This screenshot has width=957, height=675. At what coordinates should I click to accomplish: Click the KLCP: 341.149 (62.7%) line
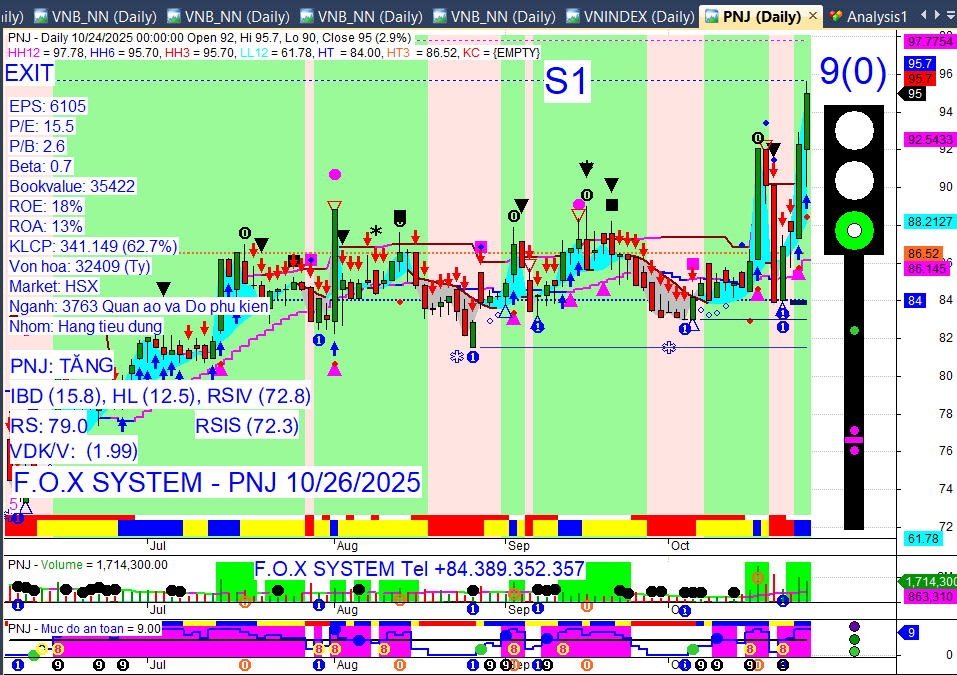(93, 247)
